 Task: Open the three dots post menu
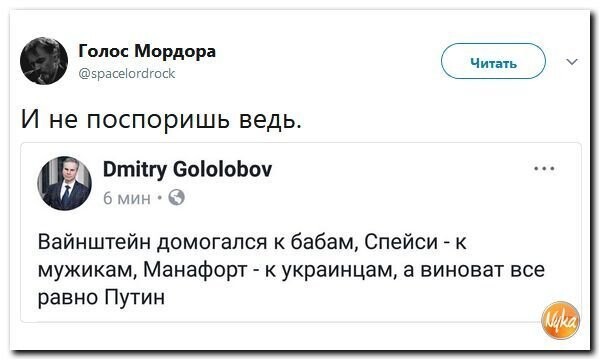[x=545, y=169]
